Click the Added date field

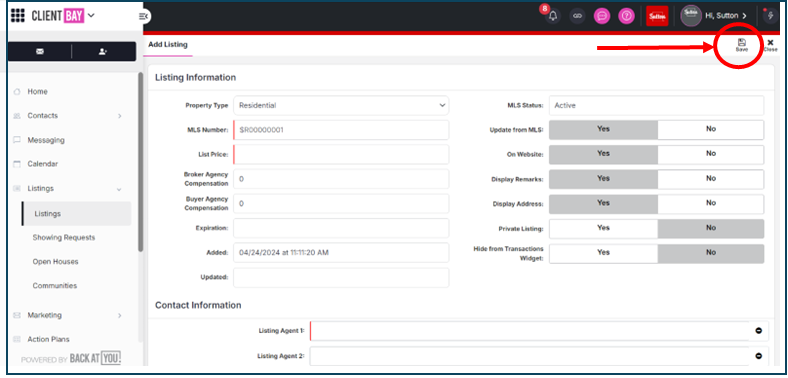341,252
